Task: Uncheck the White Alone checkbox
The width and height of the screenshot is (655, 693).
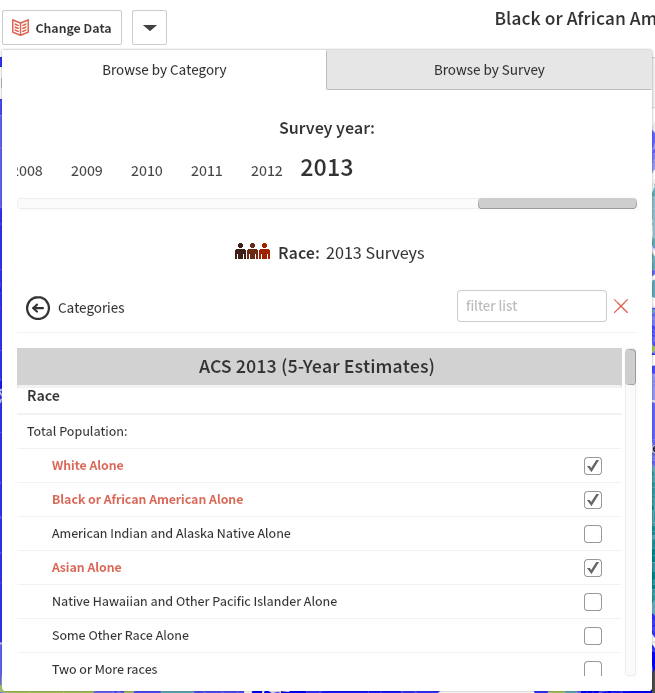Action: tap(593, 466)
